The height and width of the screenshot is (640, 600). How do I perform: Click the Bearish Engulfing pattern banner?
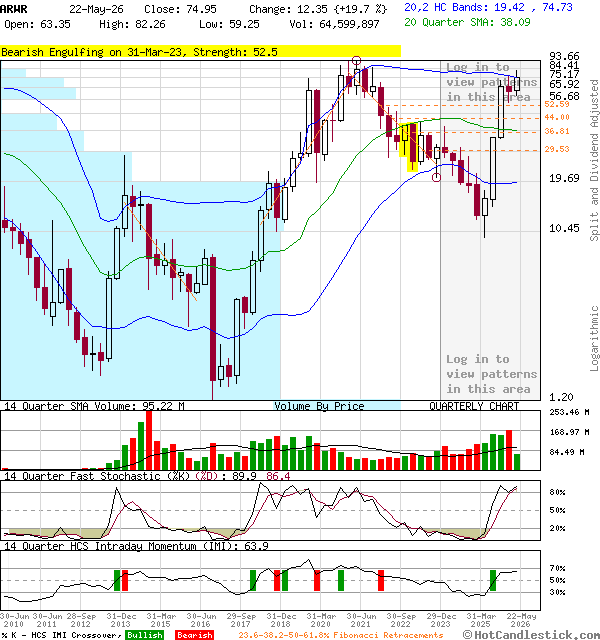pyautogui.click(x=200, y=52)
